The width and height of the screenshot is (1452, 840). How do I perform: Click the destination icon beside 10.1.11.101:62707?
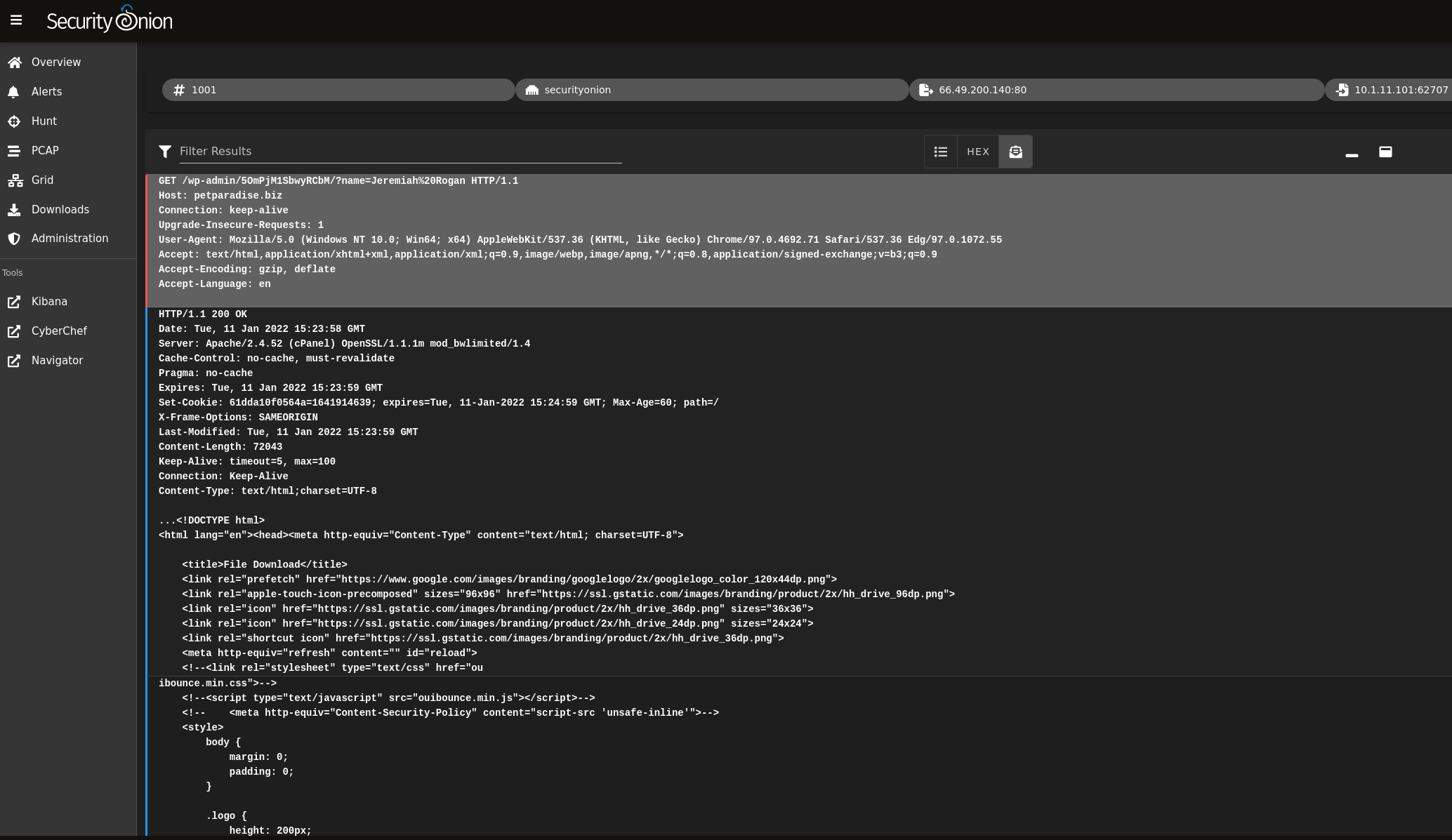[1342, 90]
